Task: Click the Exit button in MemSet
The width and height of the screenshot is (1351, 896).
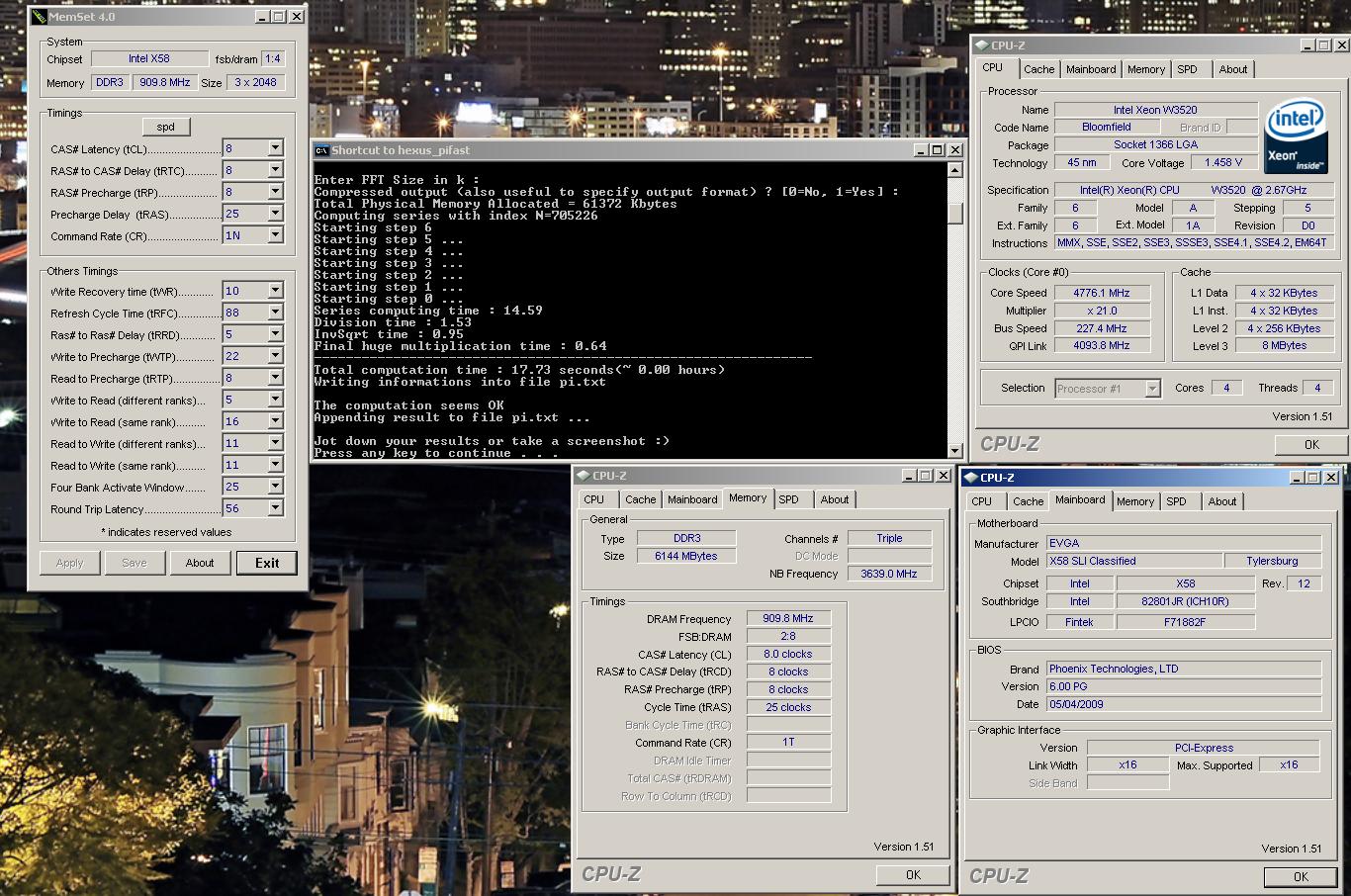Action: point(267,563)
